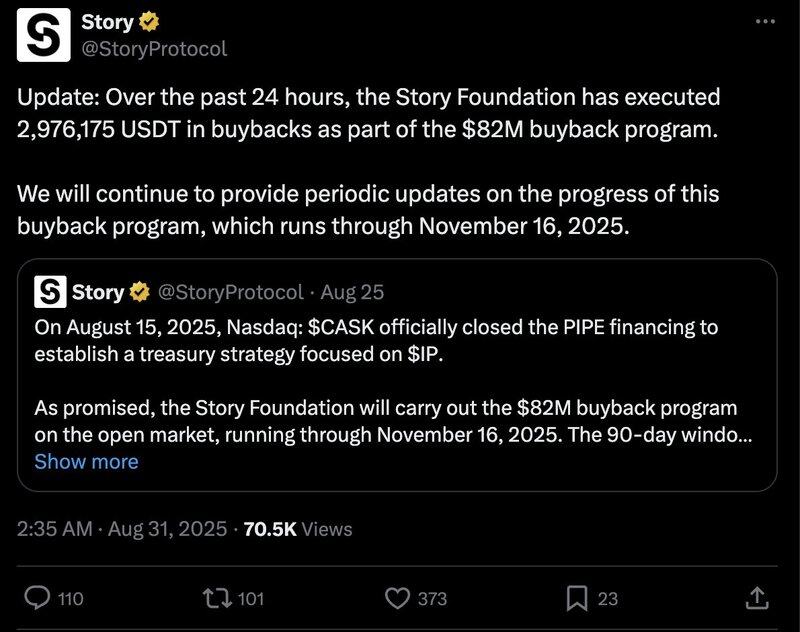Open the Aug 25 date of quoted tweet
Viewport: 800px width, 632px height.
coord(352,292)
